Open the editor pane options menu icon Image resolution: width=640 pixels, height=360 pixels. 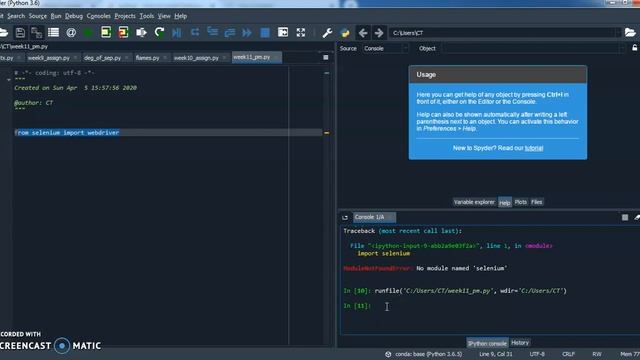click(x=326, y=58)
